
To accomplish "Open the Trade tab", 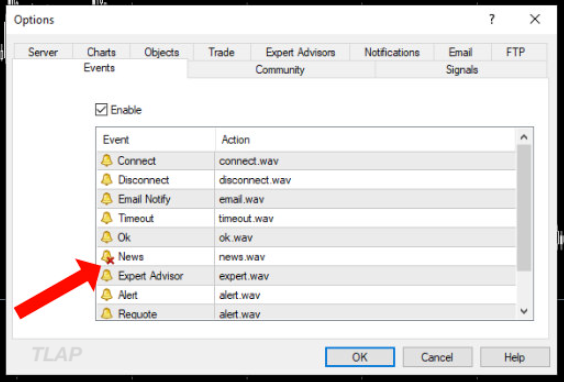I will tap(222, 52).
